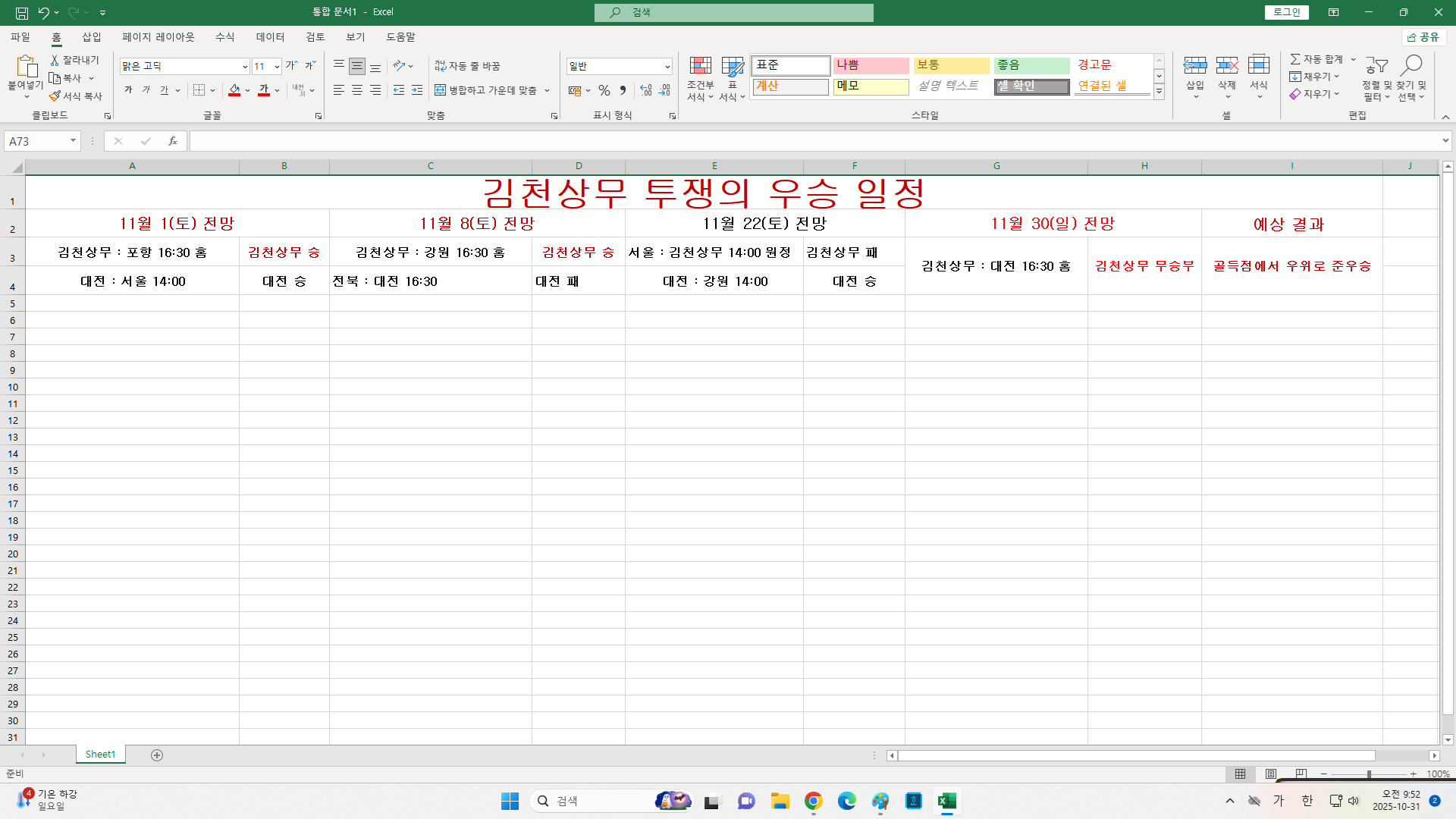Open the font name dropdown (맑은 고딕)
Viewport: 1456px width, 819px height.
tap(245, 67)
